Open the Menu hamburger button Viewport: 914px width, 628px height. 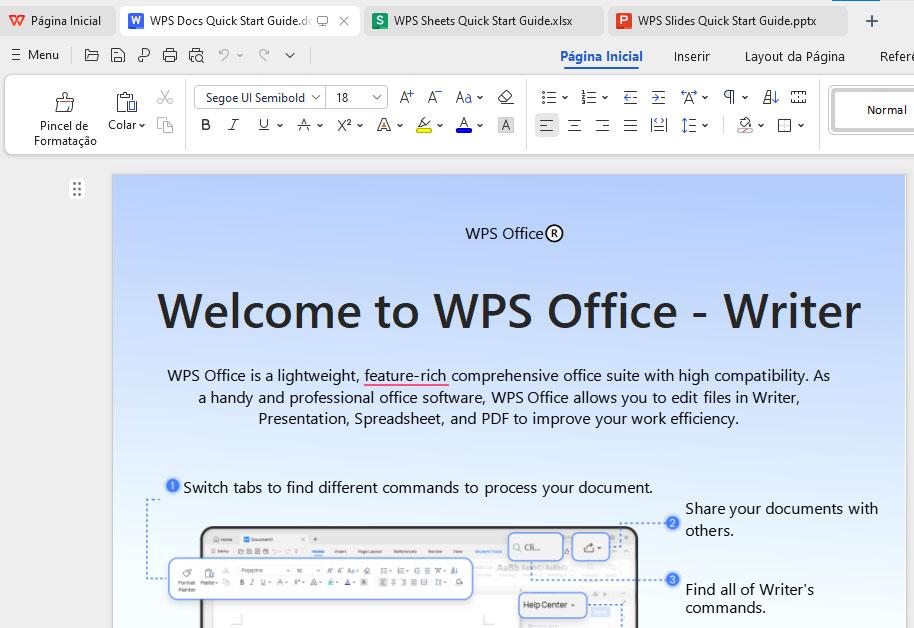pyautogui.click(x=35, y=55)
